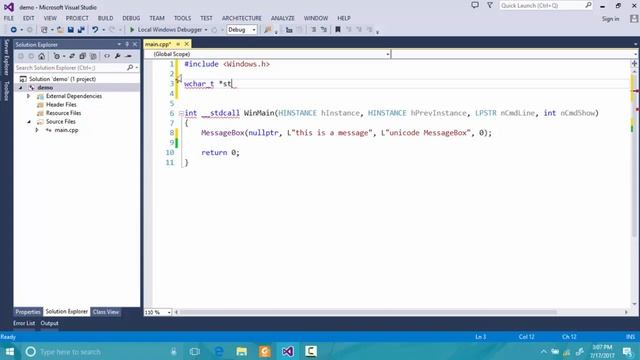Screen dimensions: 640x360
Task: Click the Save All toolbar icon
Action: click(81, 30)
